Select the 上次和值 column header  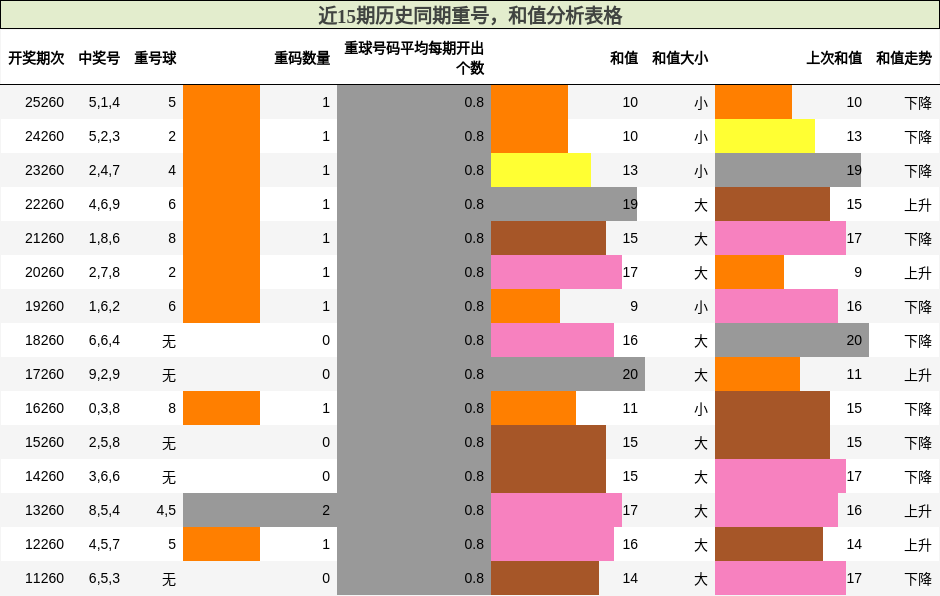pyautogui.click(x=834, y=58)
